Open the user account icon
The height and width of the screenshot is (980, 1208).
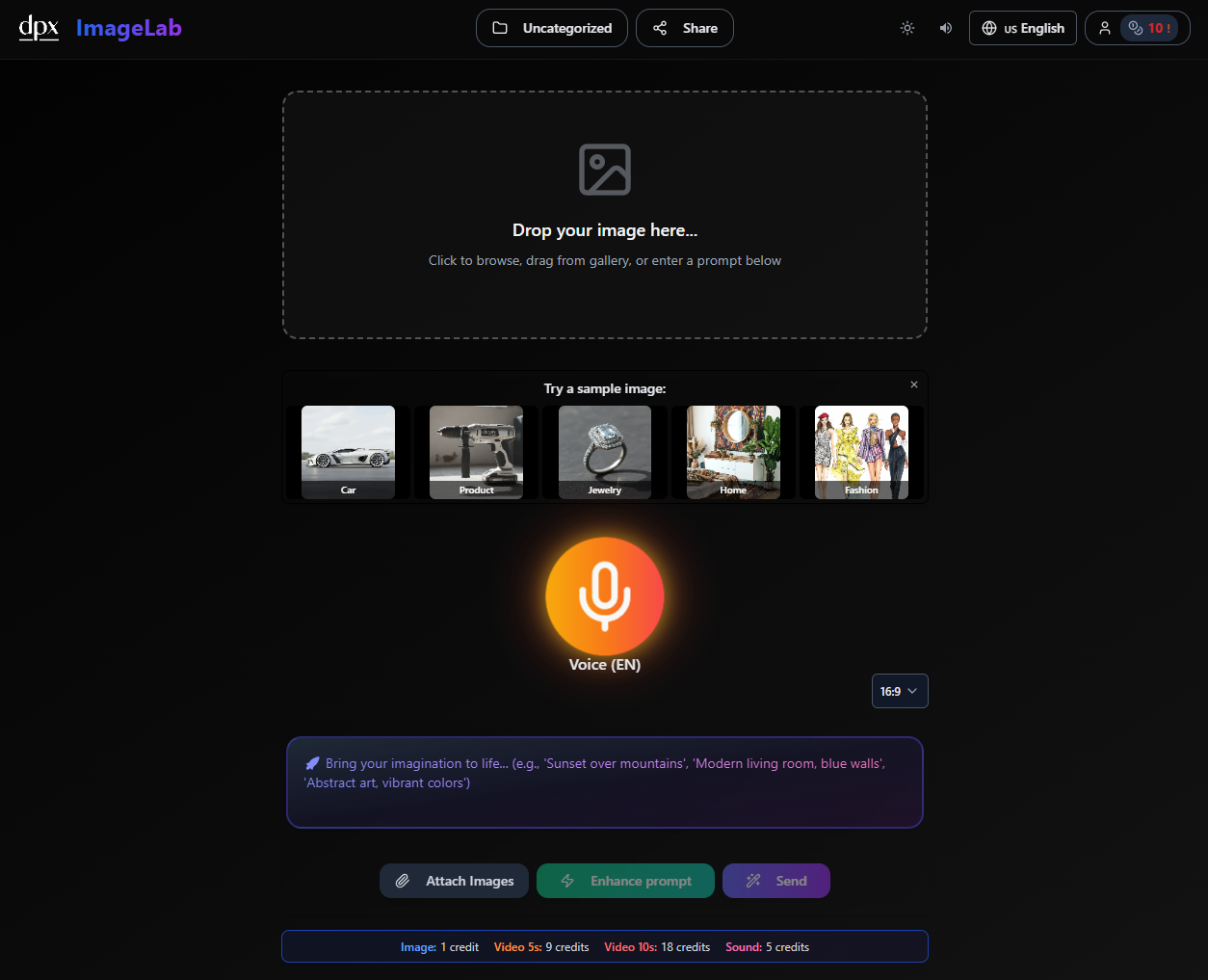tap(1105, 28)
